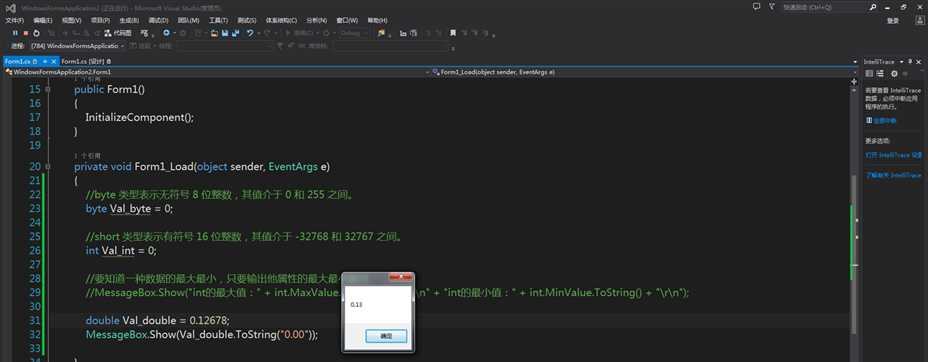Stop debugging with the red square icon
This screenshot has height=362, width=928.
[x=25, y=33]
